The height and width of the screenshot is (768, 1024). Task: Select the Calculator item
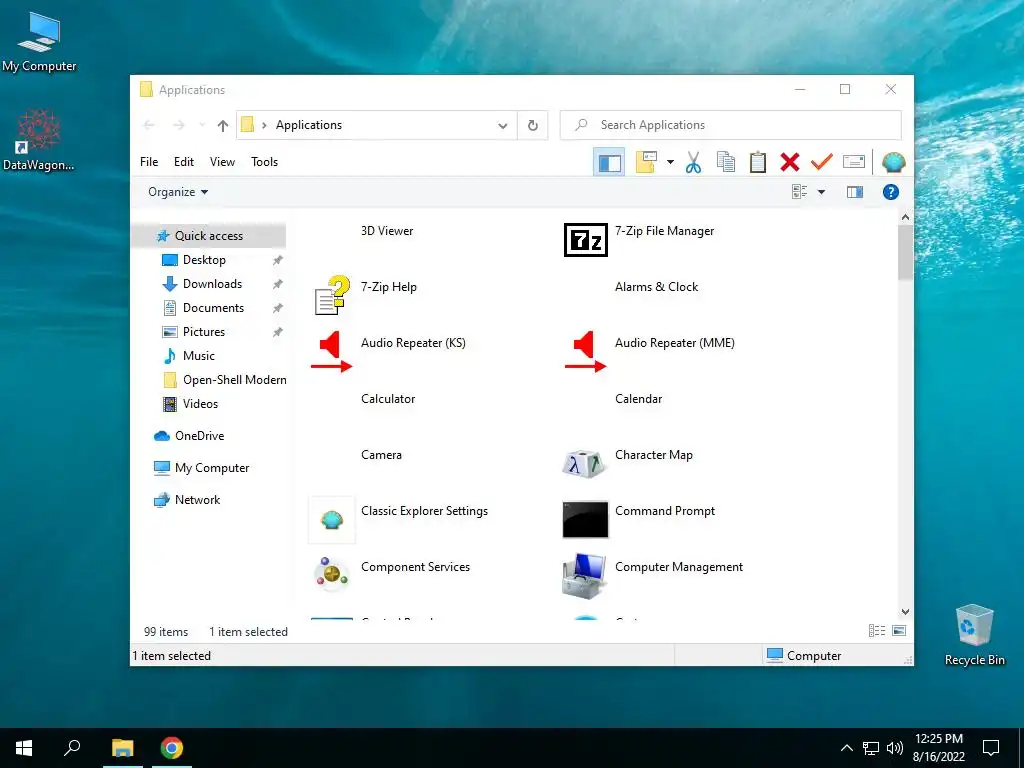tap(388, 399)
